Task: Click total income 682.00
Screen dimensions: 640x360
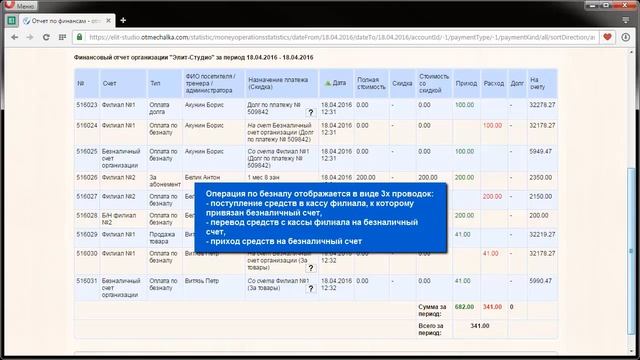Action: pyautogui.click(x=464, y=307)
